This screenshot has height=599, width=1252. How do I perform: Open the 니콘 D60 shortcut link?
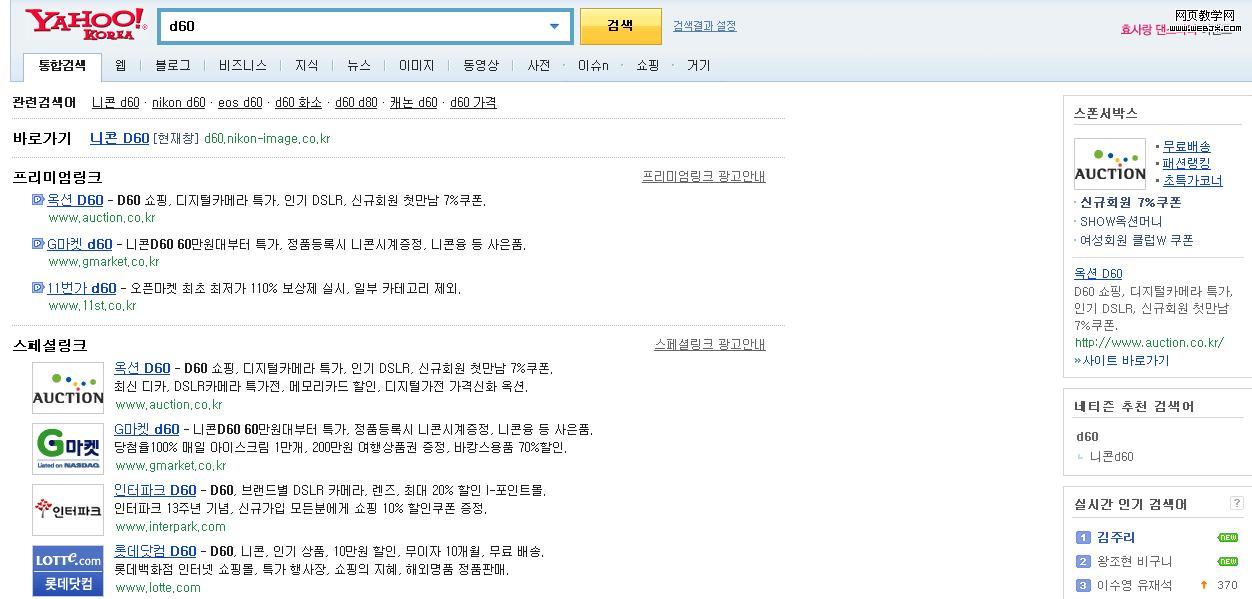(x=119, y=139)
